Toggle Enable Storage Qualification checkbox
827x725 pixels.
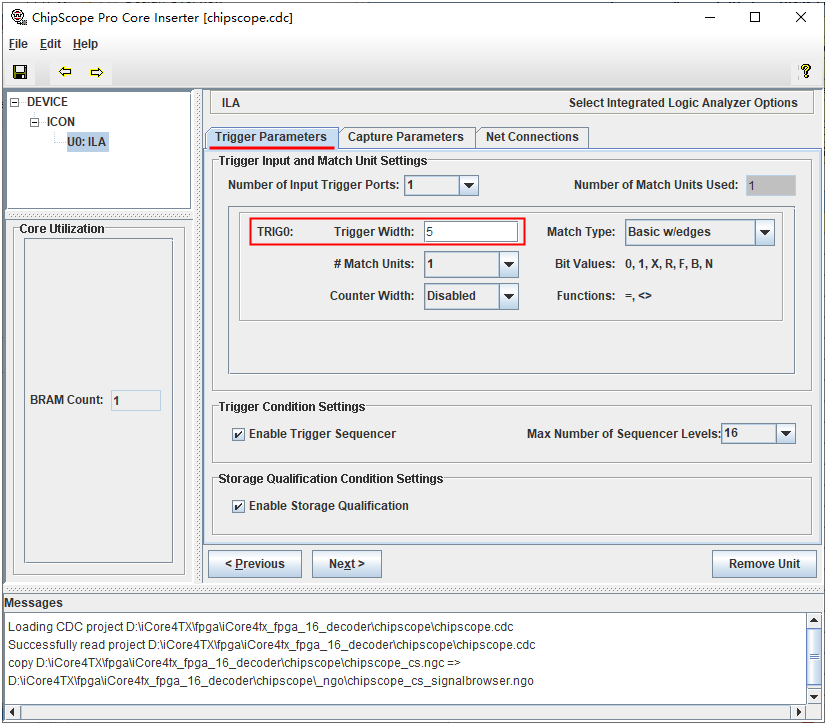pyautogui.click(x=238, y=506)
